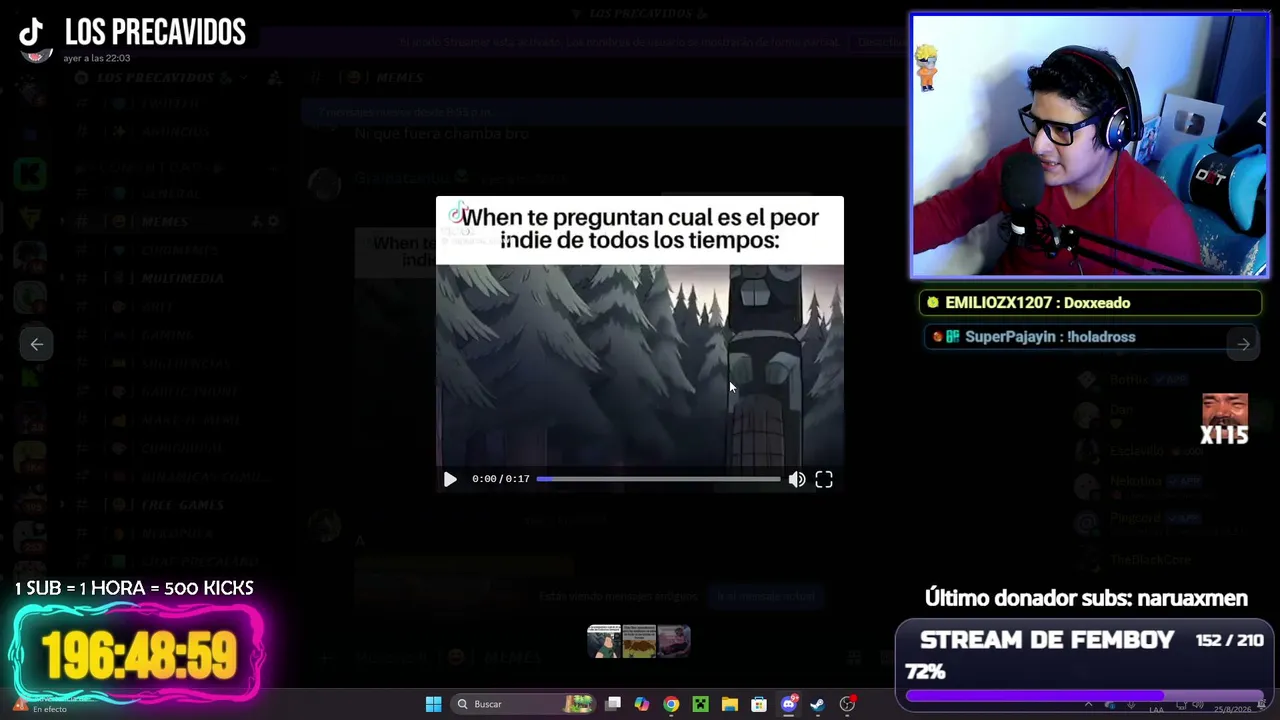Open the Minecraft creeper taskbar icon

[700, 704]
